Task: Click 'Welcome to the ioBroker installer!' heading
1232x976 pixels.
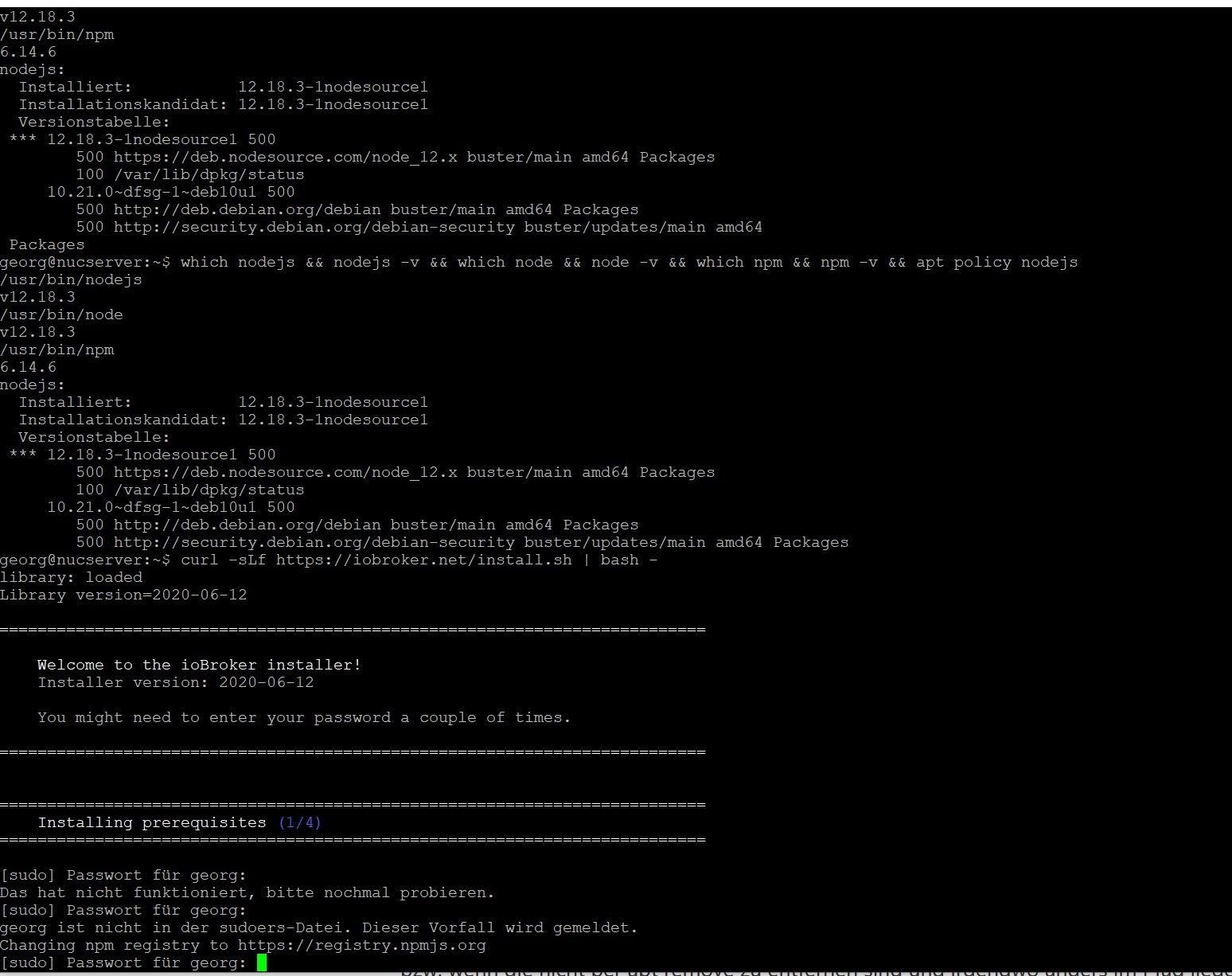Action: point(200,666)
